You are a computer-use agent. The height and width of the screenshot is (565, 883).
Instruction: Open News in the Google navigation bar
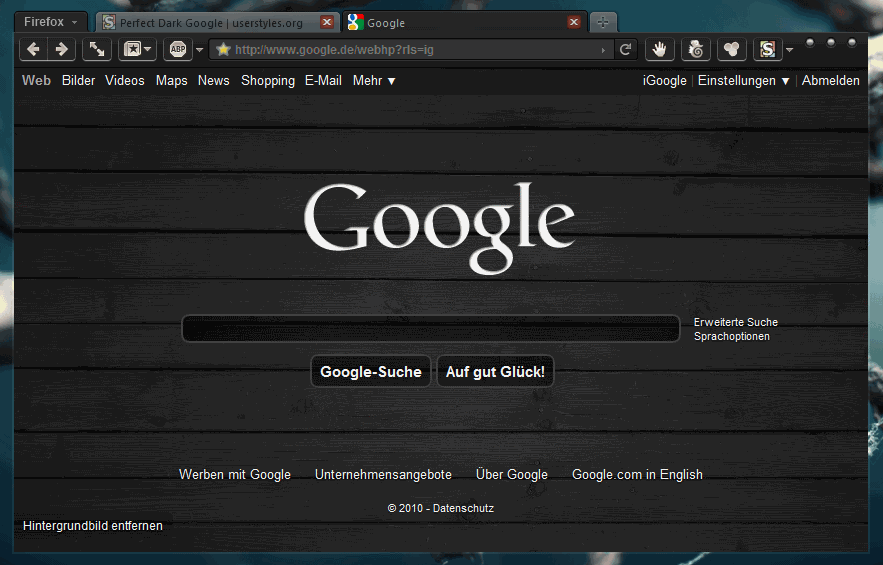(213, 81)
